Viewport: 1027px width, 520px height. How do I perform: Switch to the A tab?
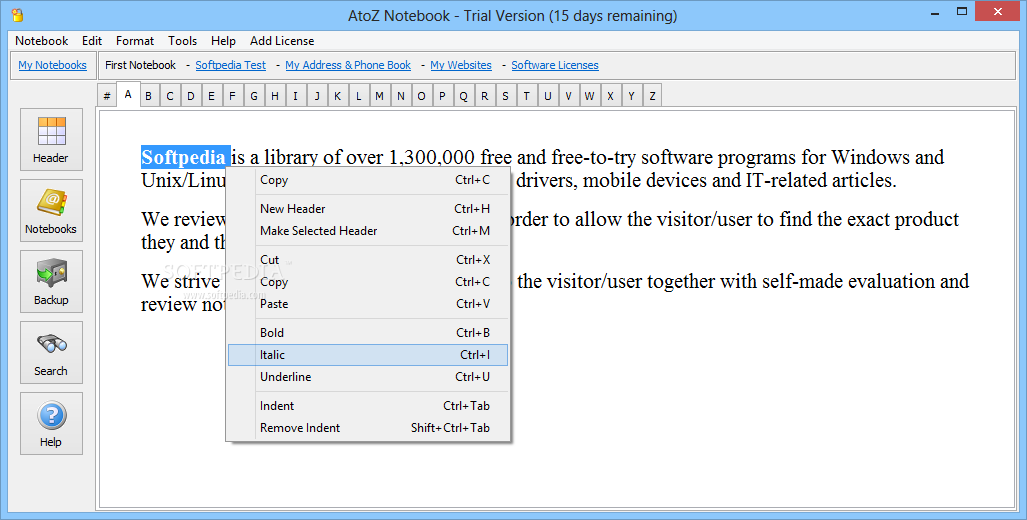128,94
